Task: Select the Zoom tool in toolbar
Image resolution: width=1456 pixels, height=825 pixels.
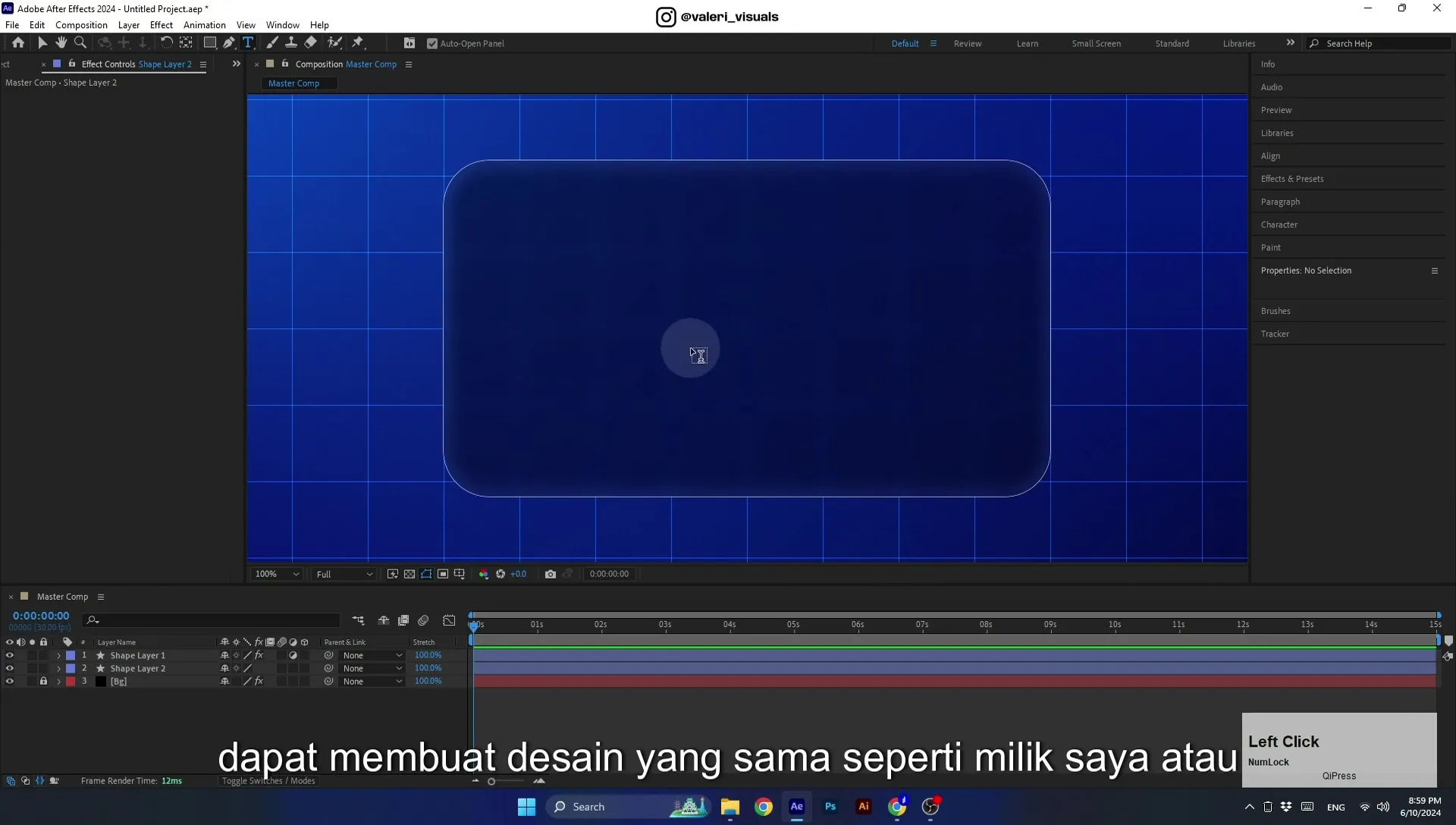Action: (x=80, y=42)
